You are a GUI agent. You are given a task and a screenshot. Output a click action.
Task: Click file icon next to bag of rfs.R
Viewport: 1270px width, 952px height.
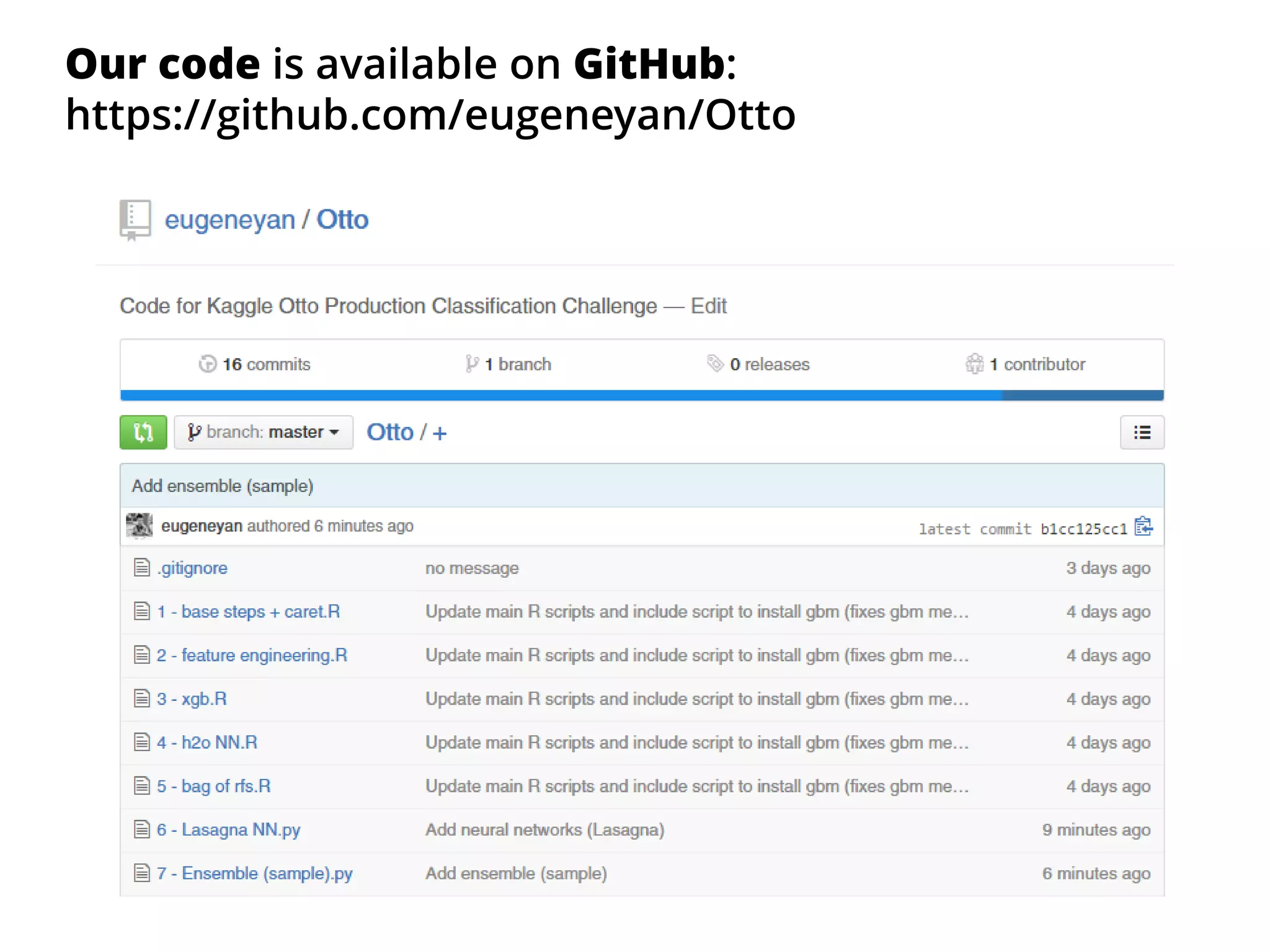[142, 786]
